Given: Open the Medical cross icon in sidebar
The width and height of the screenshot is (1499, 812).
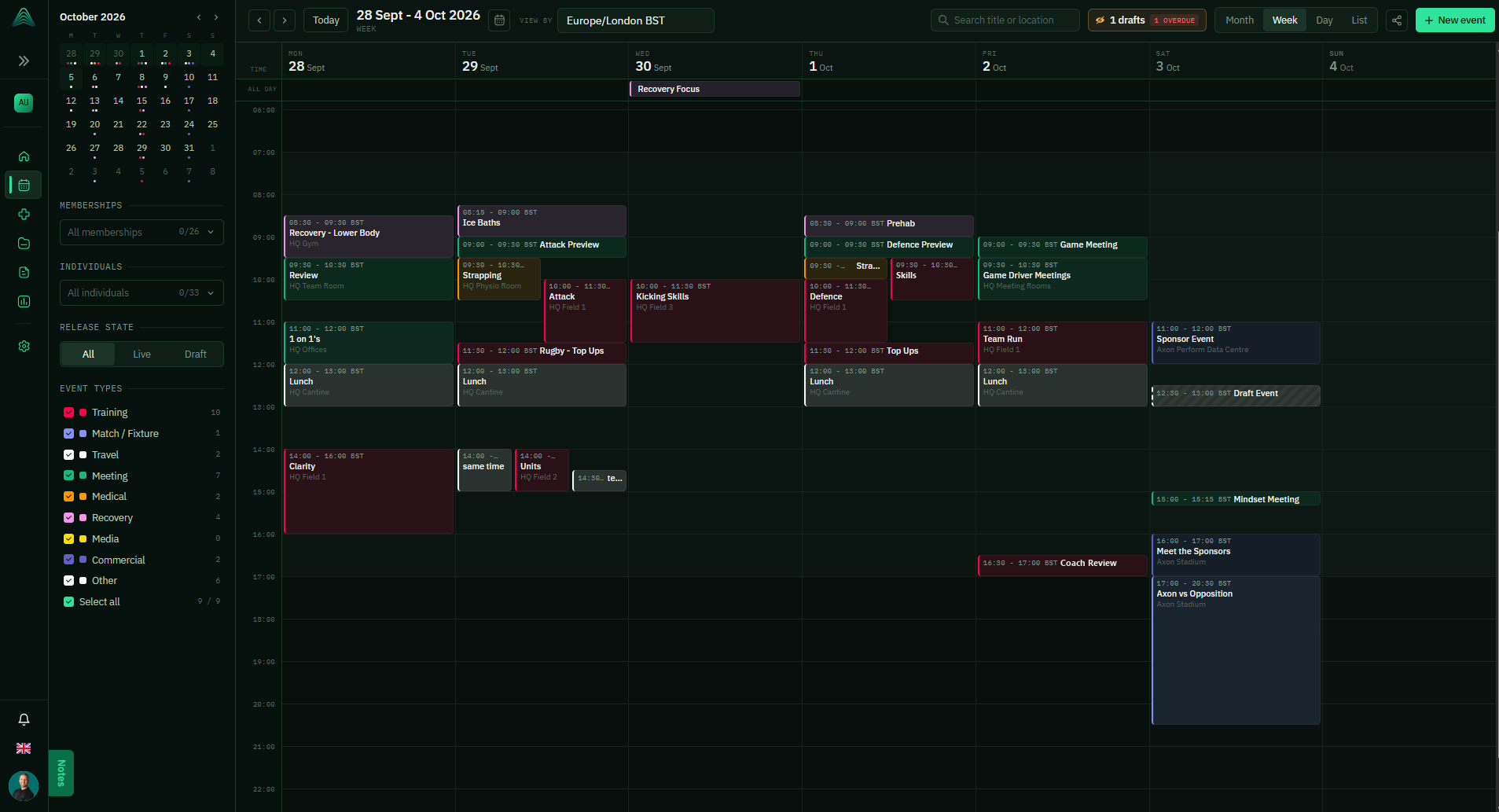Looking at the screenshot, I should point(24,215).
